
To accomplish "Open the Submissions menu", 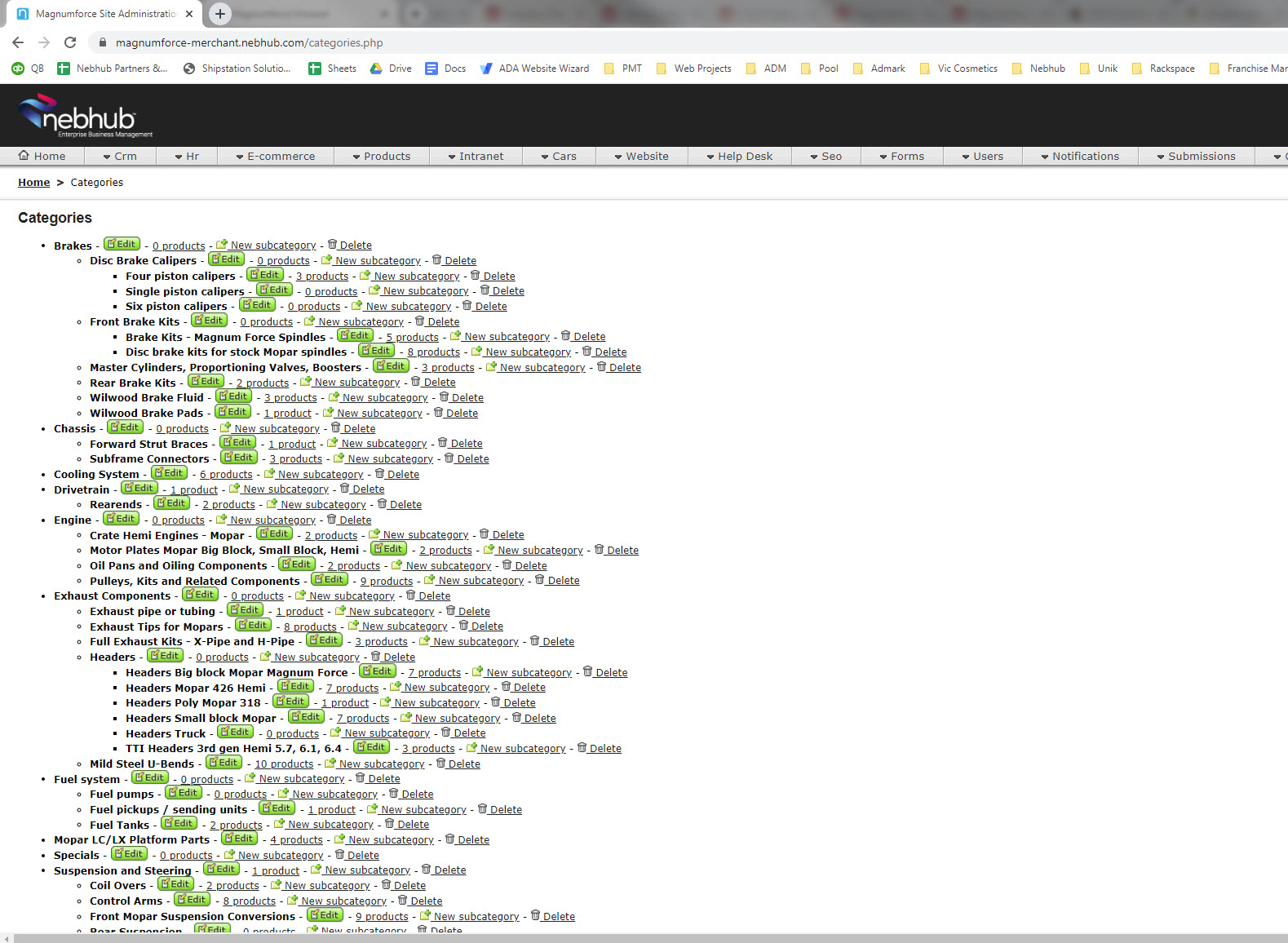I will pyautogui.click(x=1196, y=156).
